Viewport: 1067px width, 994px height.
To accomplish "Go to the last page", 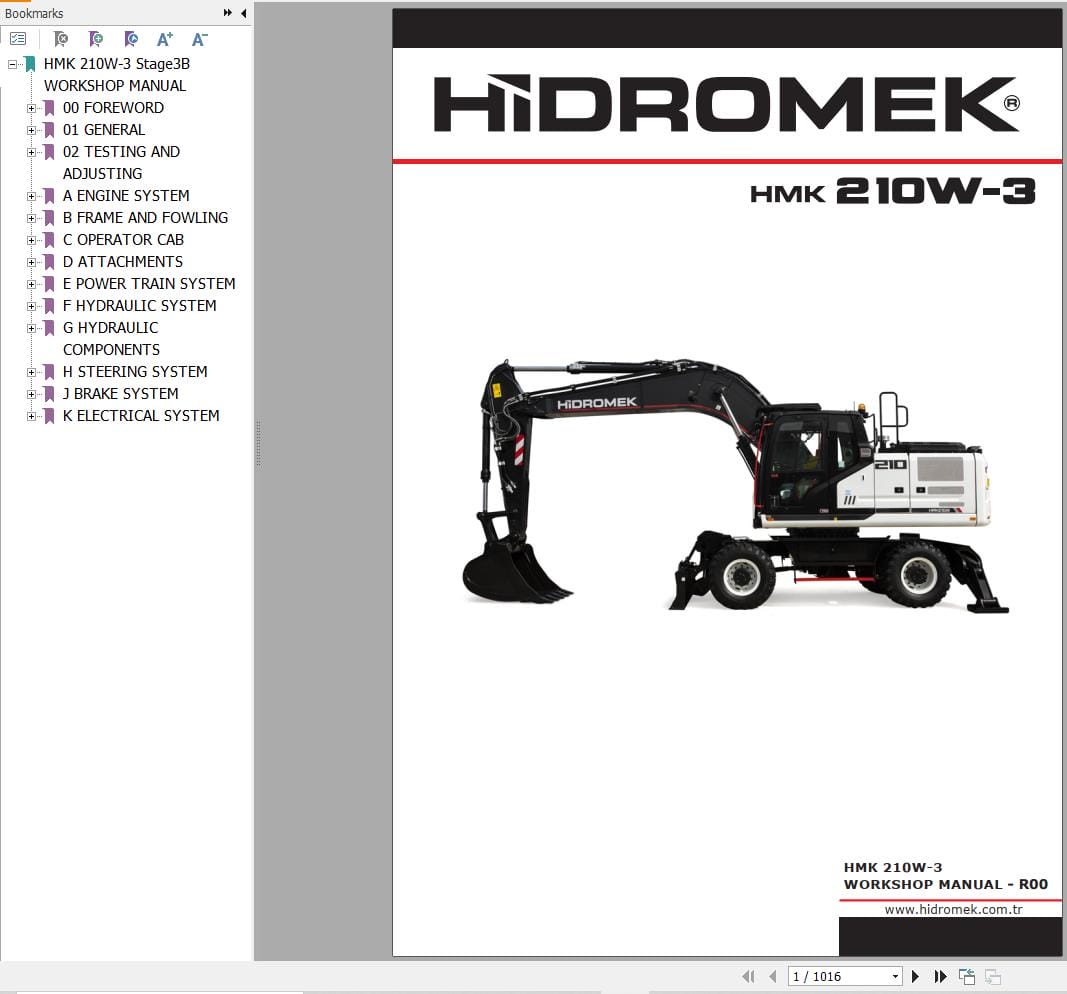I will coord(940,975).
